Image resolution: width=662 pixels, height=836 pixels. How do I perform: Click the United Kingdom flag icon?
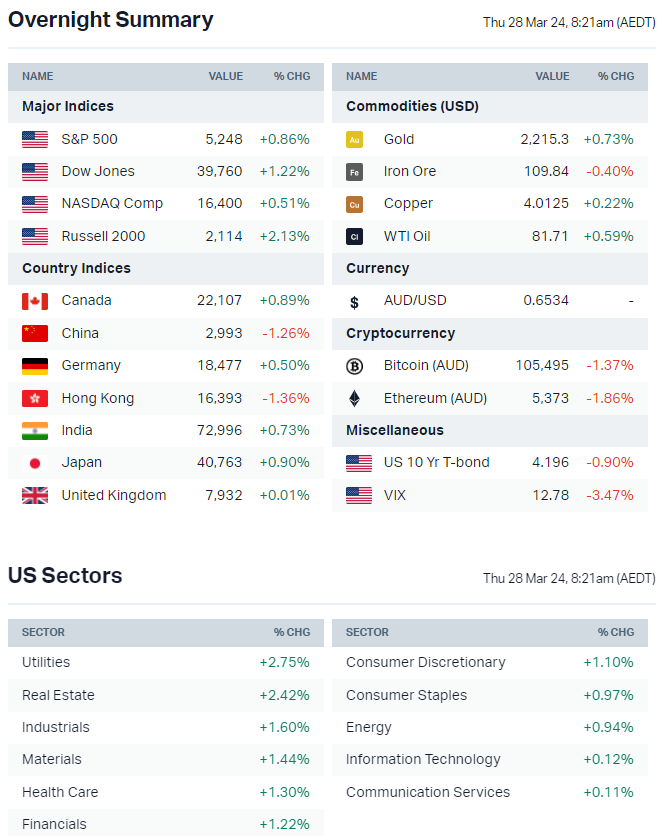[x=35, y=495]
